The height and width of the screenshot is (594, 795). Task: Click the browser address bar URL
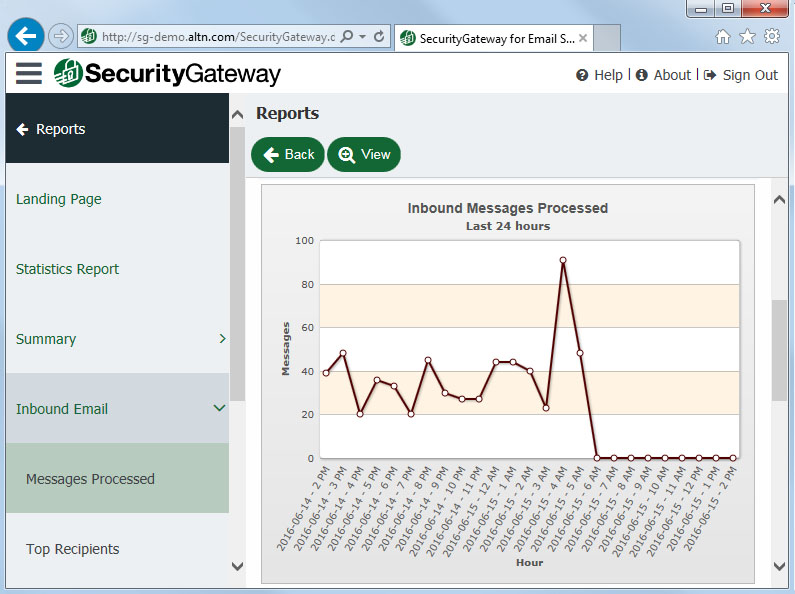(x=219, y=36)
